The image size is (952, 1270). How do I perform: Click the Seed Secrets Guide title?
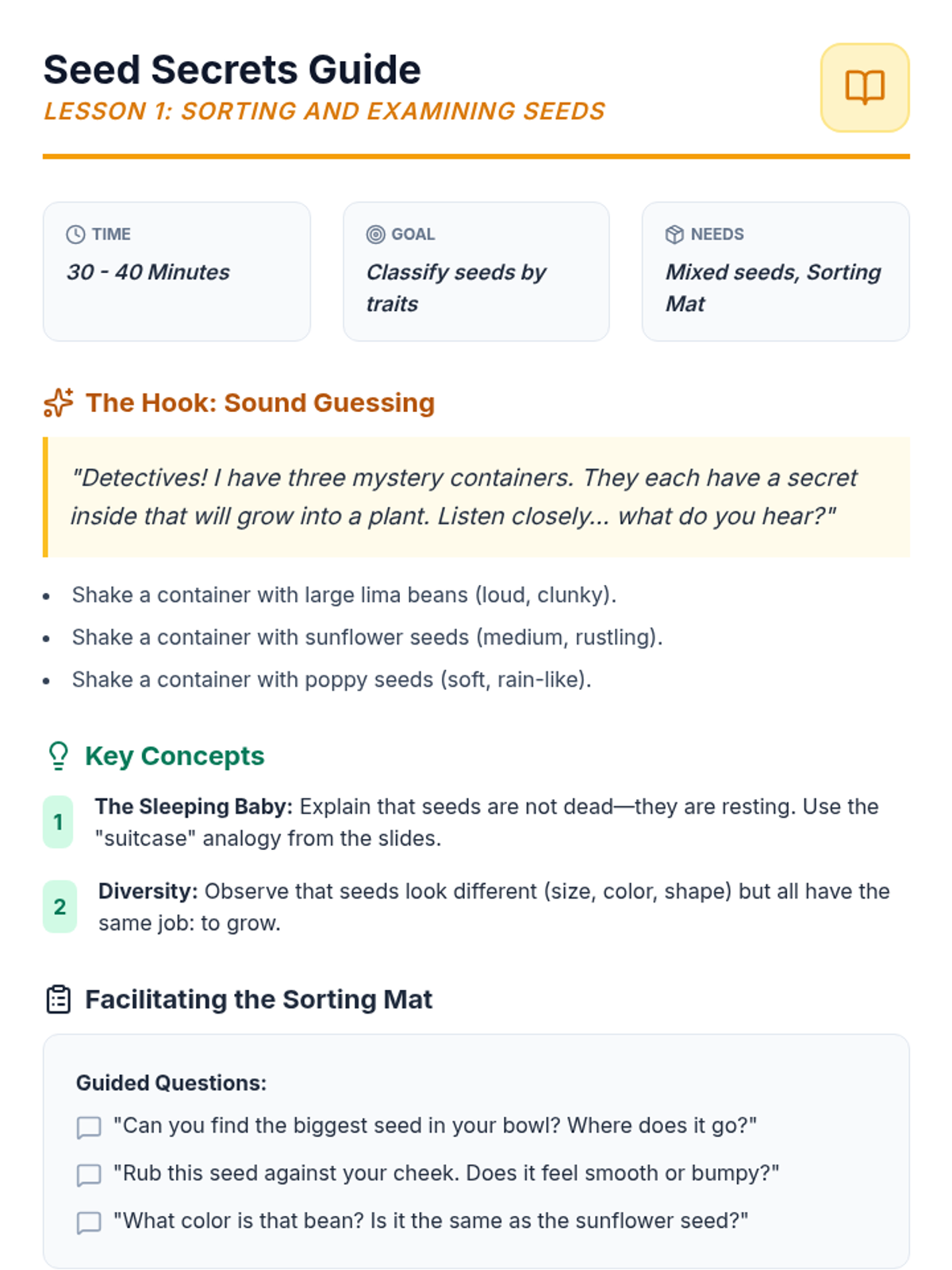pos(232,70)
